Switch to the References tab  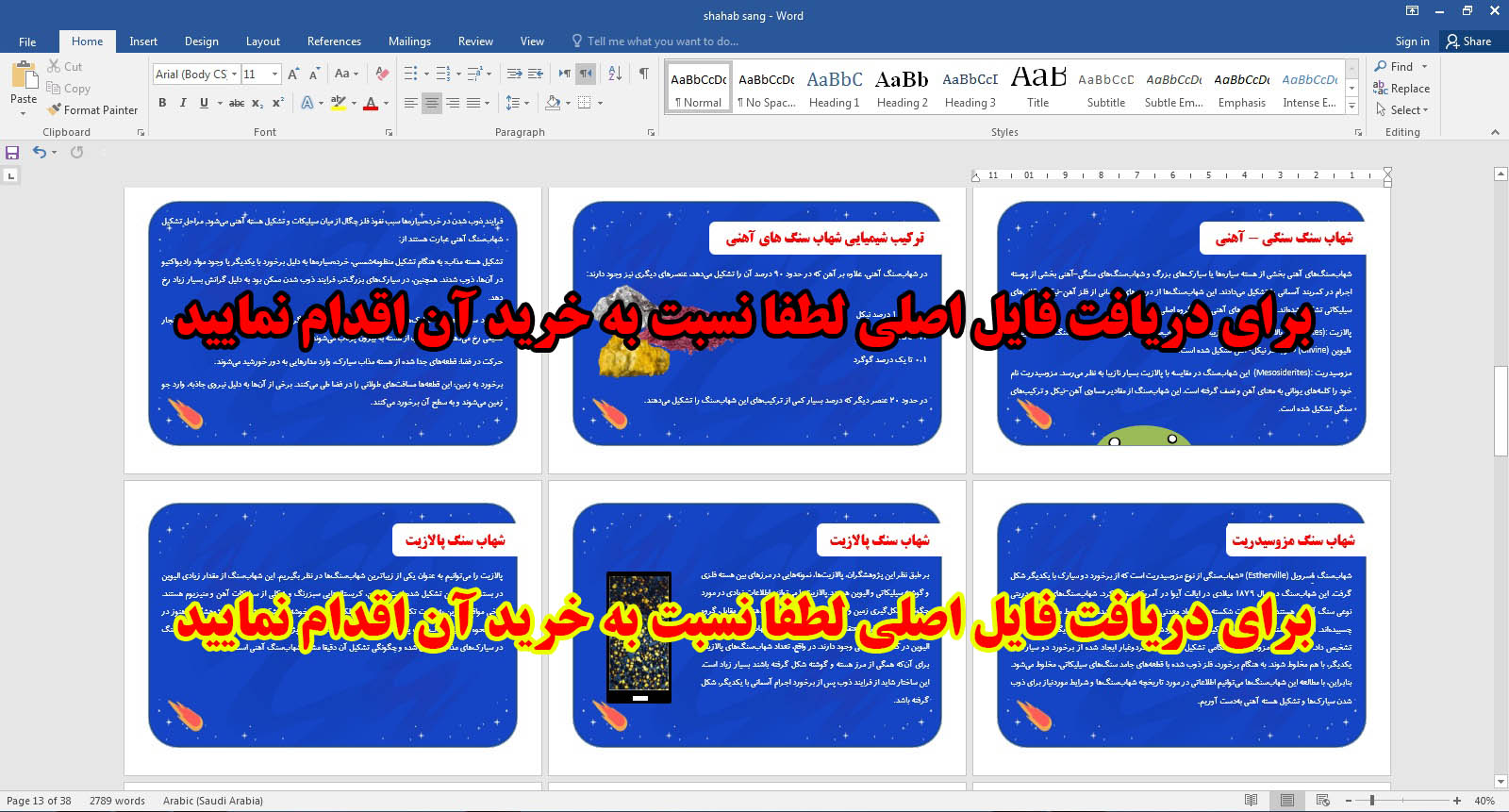(334, 41)
